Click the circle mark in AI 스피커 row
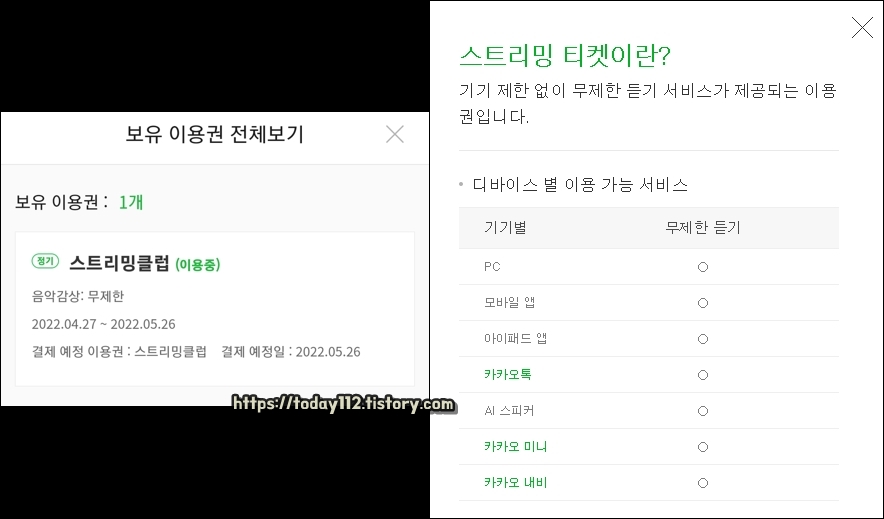 coord(702,411)
